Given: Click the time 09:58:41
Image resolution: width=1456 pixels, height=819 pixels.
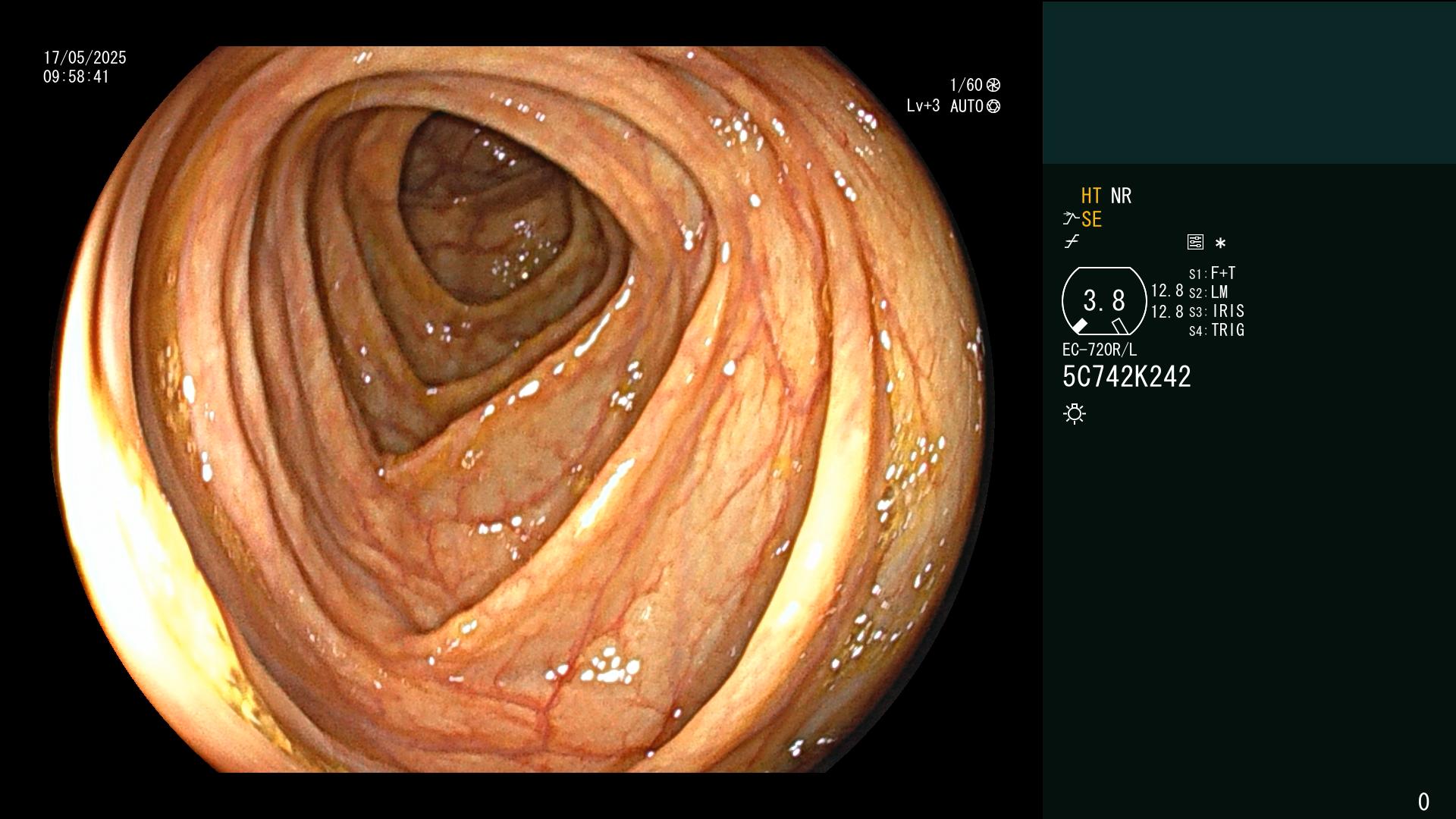Looking at the screenshot, I should (77, 77).
